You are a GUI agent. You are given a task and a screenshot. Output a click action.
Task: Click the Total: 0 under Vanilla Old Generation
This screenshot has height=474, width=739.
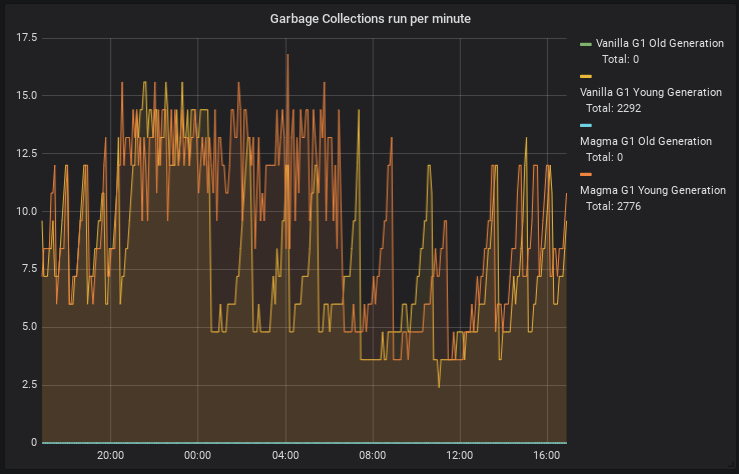click(x=620, y=59)
